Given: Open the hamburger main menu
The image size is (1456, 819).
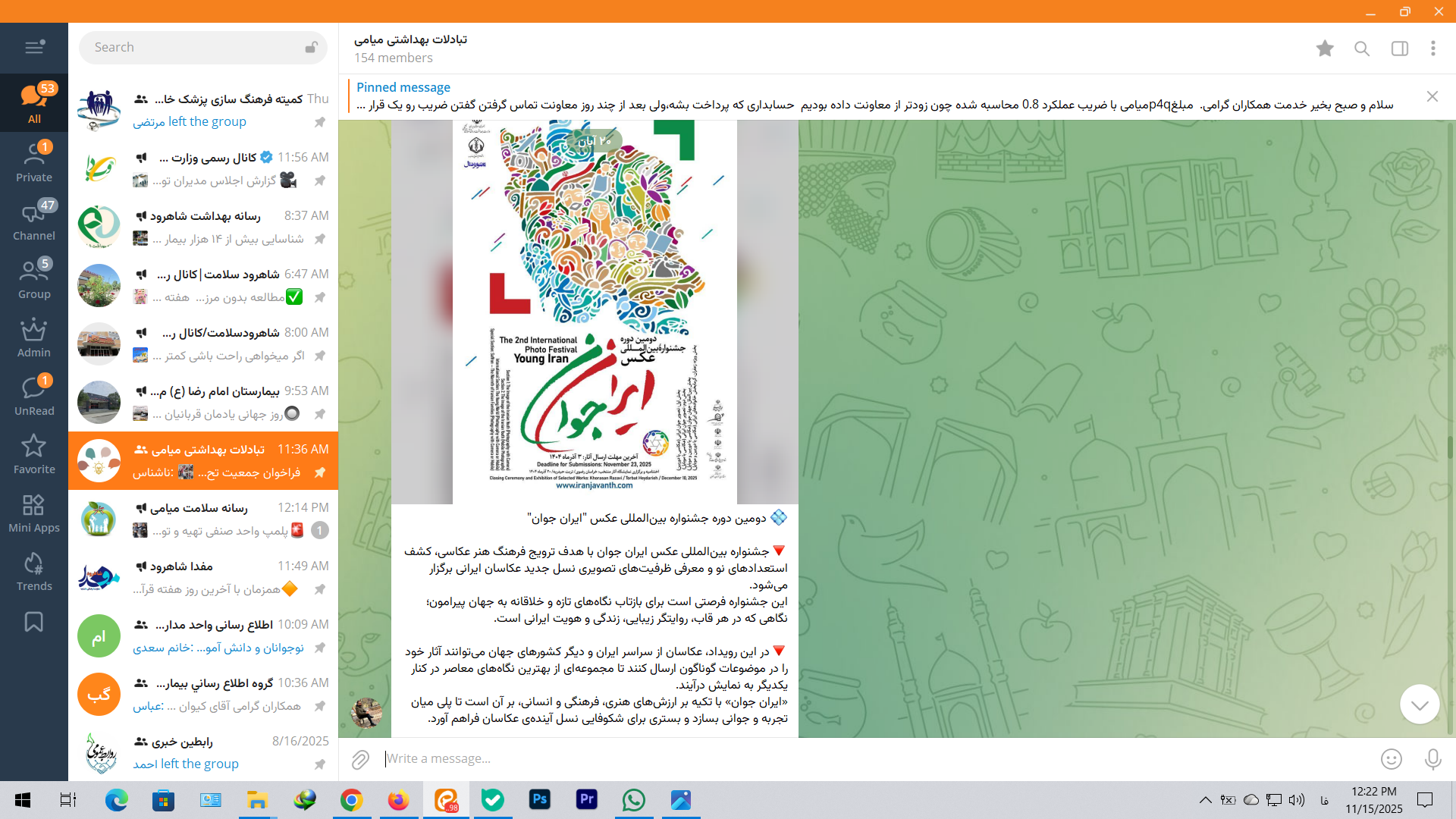Looking at the screenshot, I should pos(34,48).
